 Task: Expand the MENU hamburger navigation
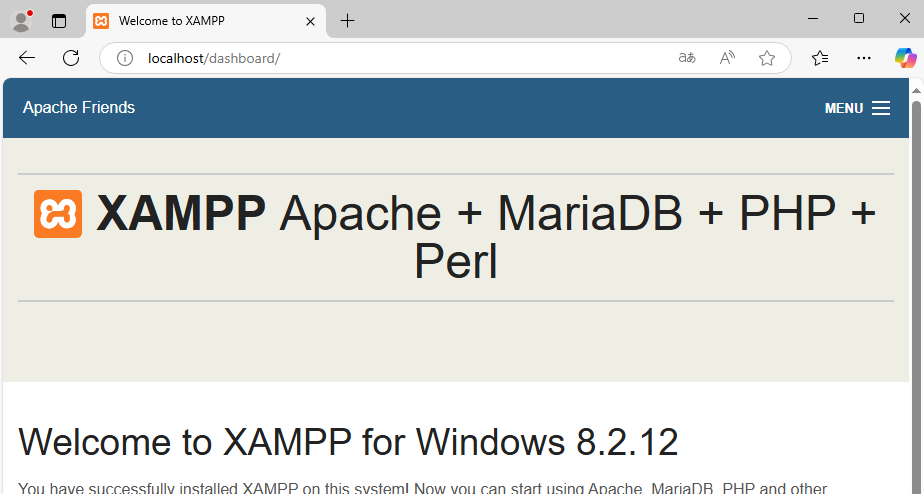[x=857, y=108]
